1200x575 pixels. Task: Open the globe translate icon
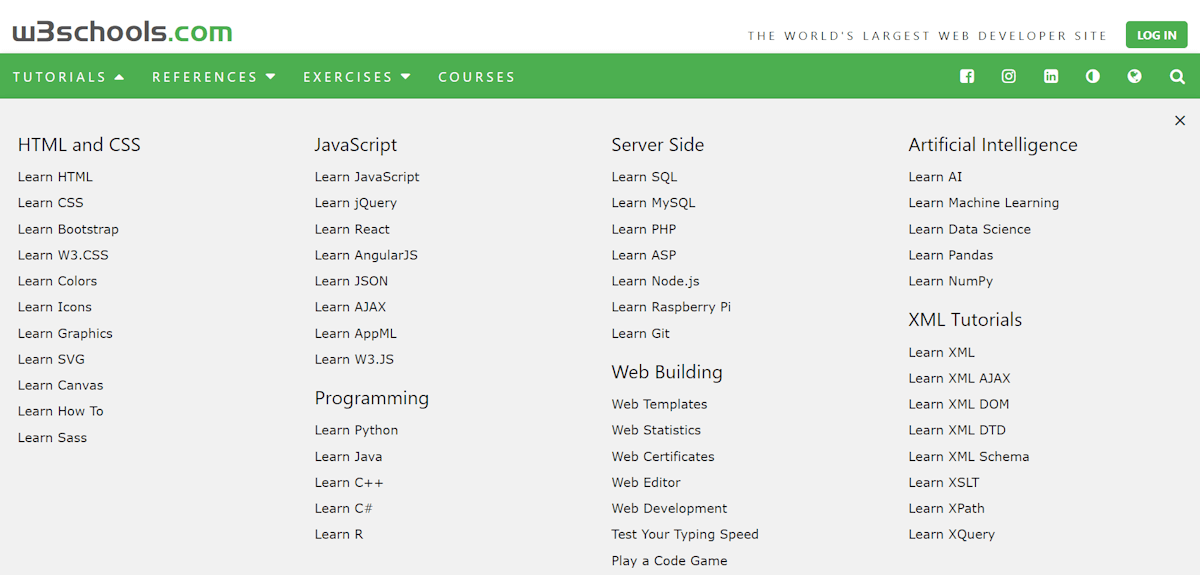point(1134,76)
